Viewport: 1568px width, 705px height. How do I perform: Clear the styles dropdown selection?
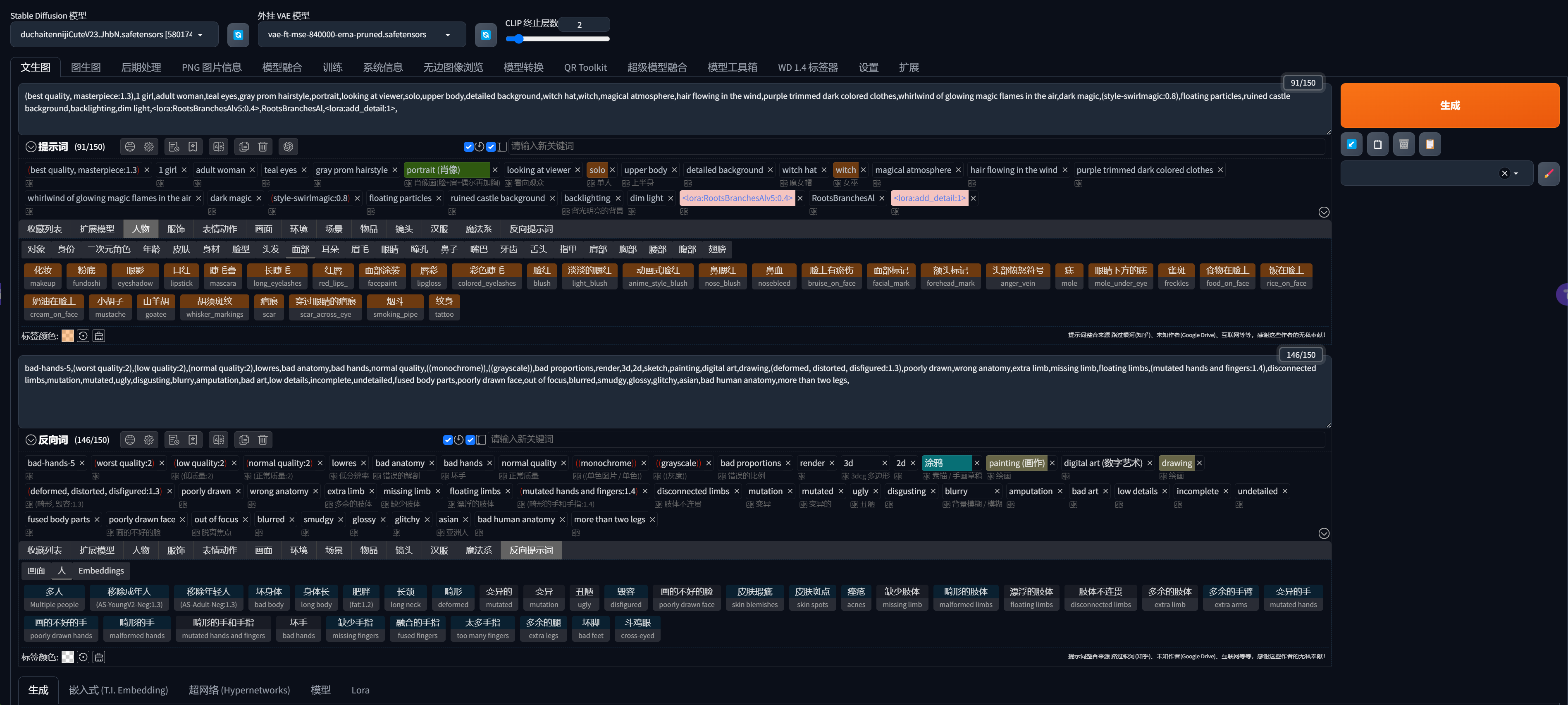(1505, 174)
